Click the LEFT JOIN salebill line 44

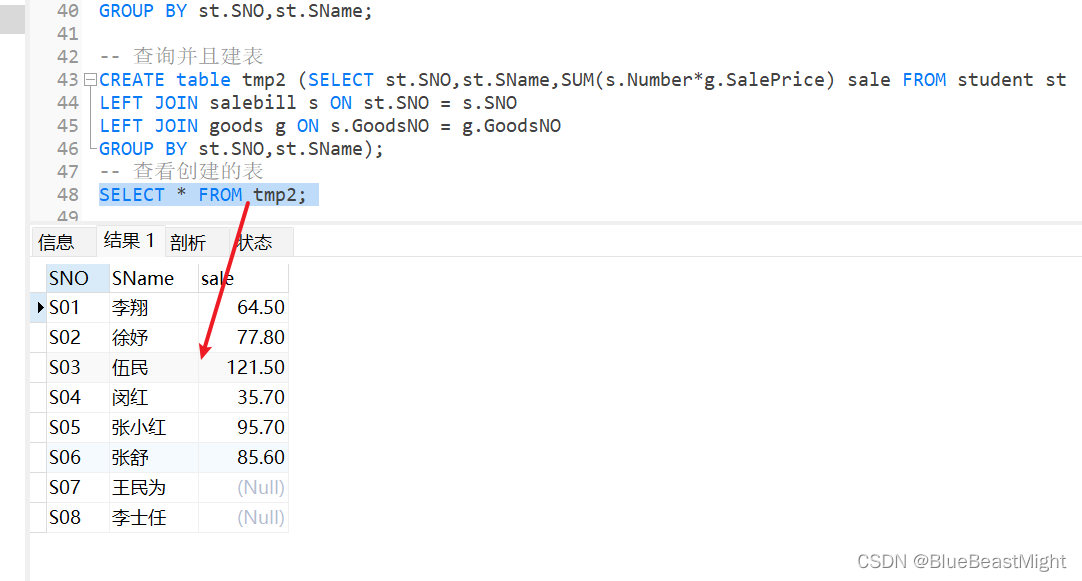pyautogui.click(x=308, y=104)
